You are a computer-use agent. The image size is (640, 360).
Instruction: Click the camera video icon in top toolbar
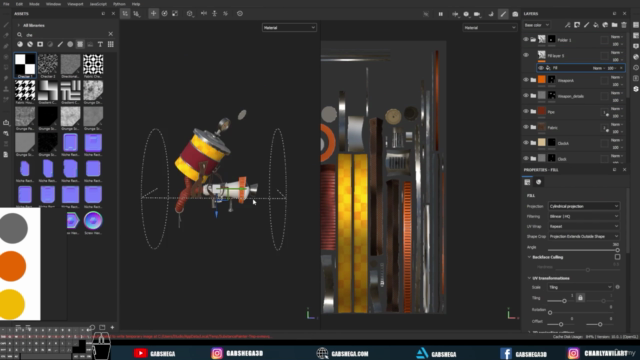pyautogui.click(x=477, y=14)
